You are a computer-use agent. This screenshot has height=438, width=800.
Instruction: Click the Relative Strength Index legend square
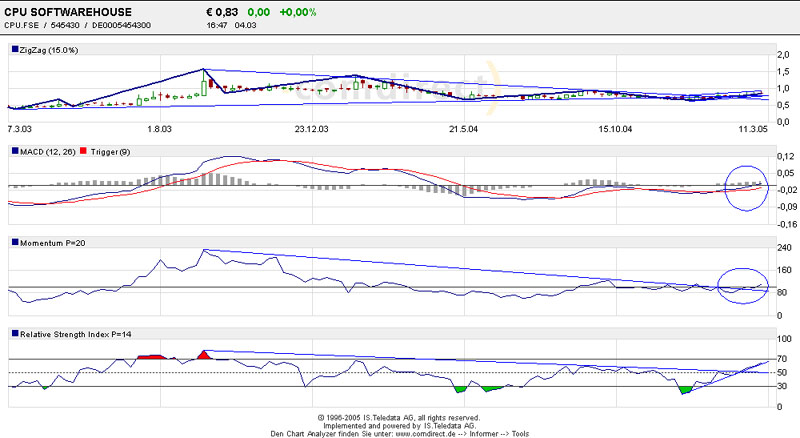coord(14,333)
